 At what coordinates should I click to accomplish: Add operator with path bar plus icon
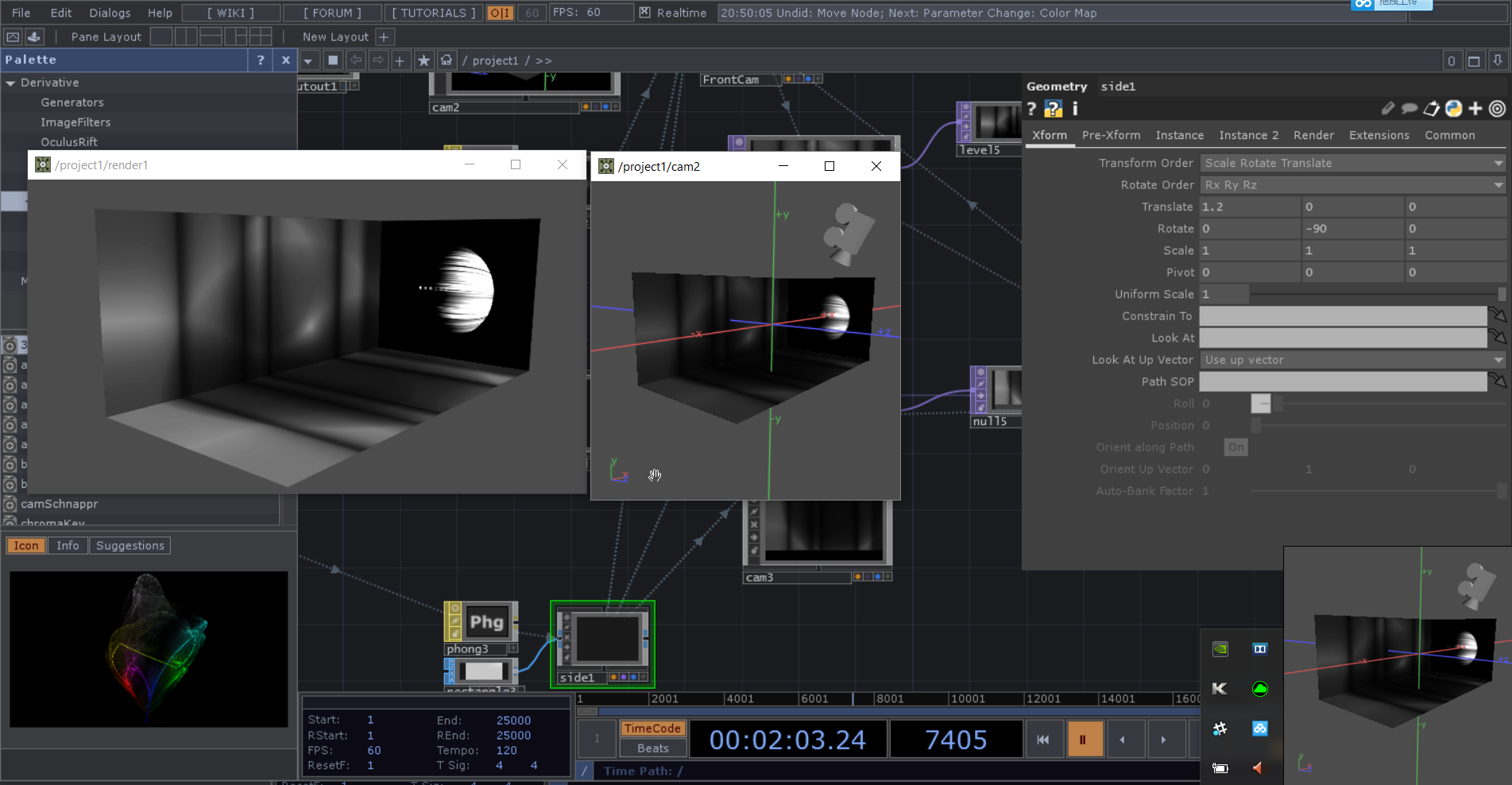[400, 60]
